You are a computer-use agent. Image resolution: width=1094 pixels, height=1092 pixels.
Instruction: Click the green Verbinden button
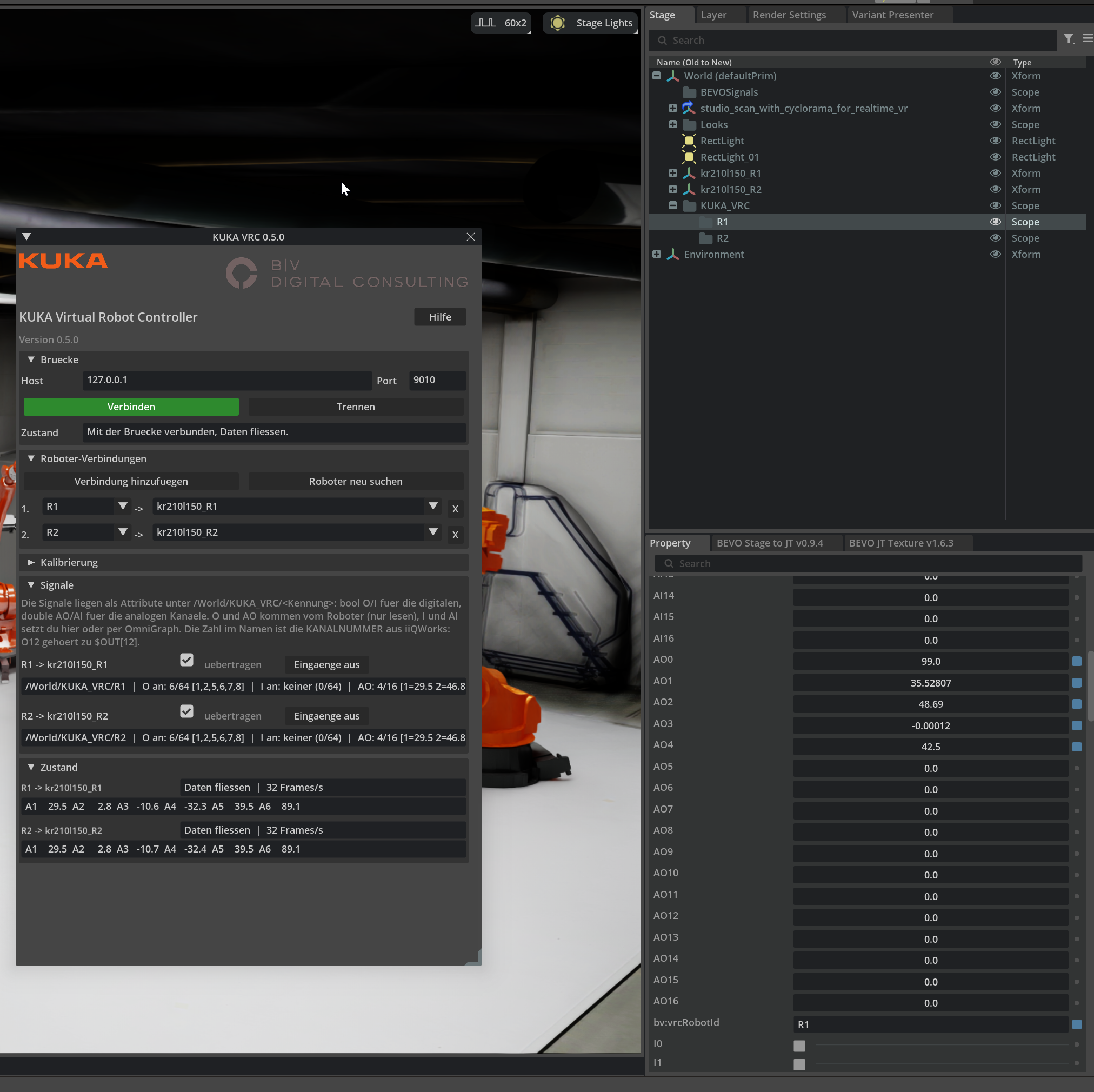pyautogui.click(x=131, y=407)
